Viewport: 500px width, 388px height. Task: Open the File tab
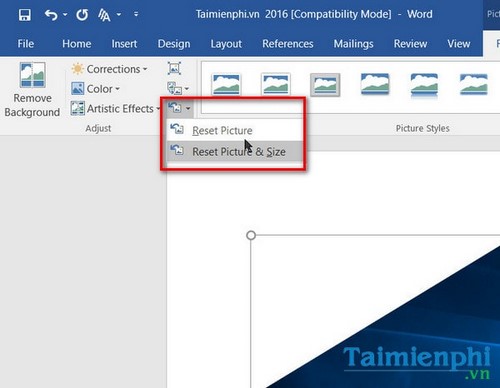[26, 44]
